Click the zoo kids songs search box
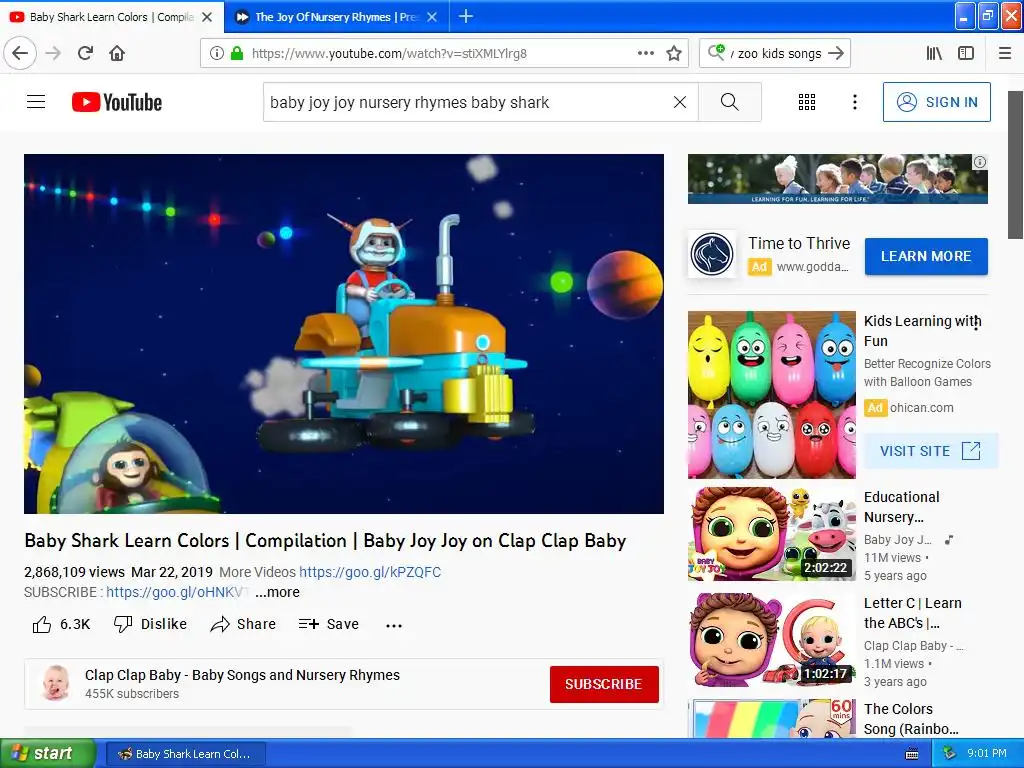This screenshot has height=768, width=1024. (777, 53)
